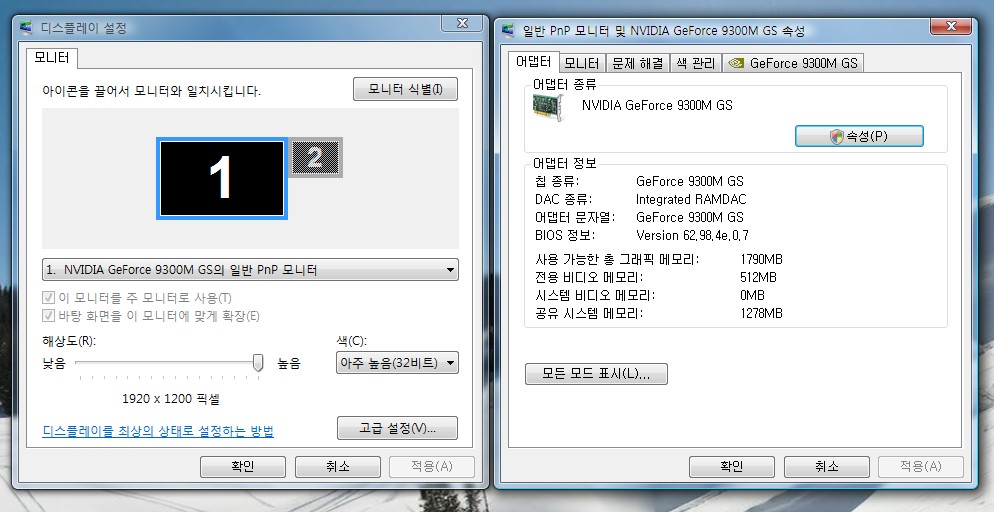Click the 모니터 식별(I) button
Screen dimensions: 994x512
(405, 89)
